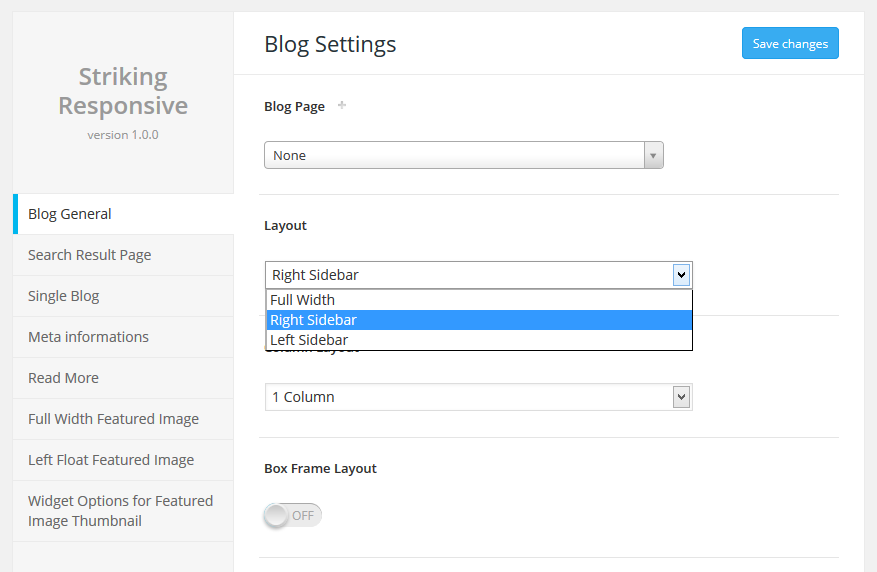Go to the Single Blog section
The width and height of the screenshot is (877, 572).
tap(64, 296)
